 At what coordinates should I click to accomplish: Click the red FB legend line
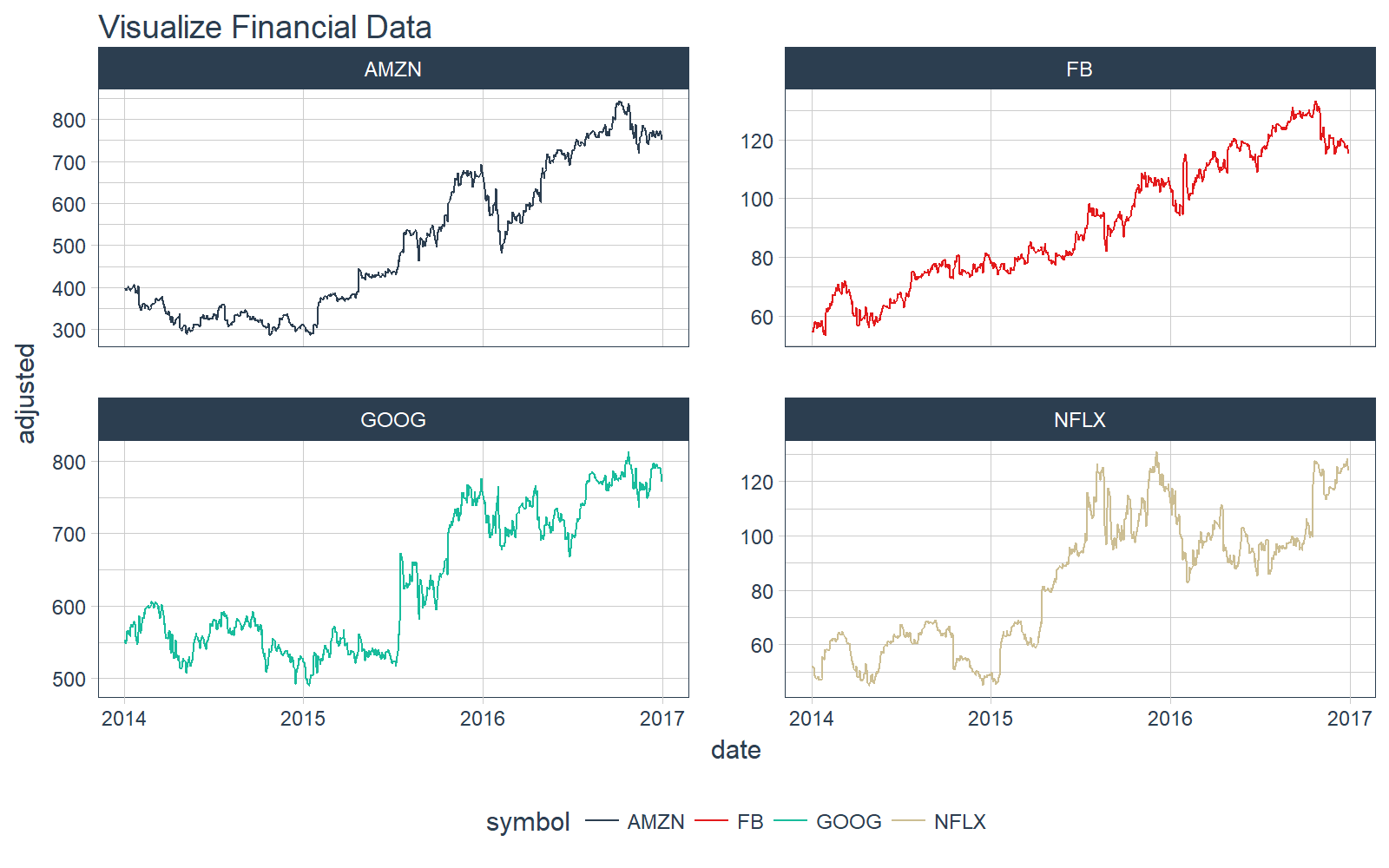tap(711, 821)
